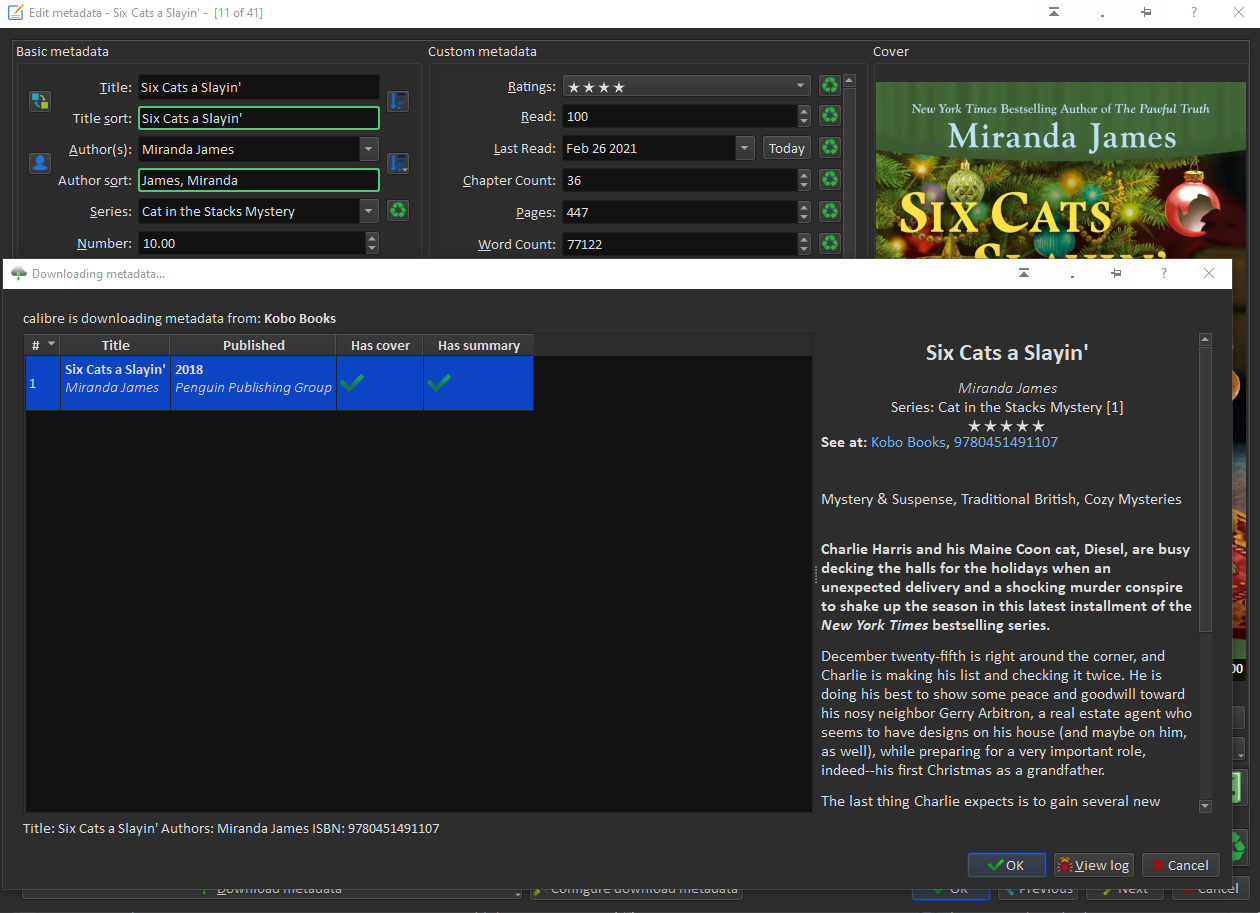Click the recycle icon next to Last Read
The width and height of the screenshot is (1260, 913).
[829, 148]
